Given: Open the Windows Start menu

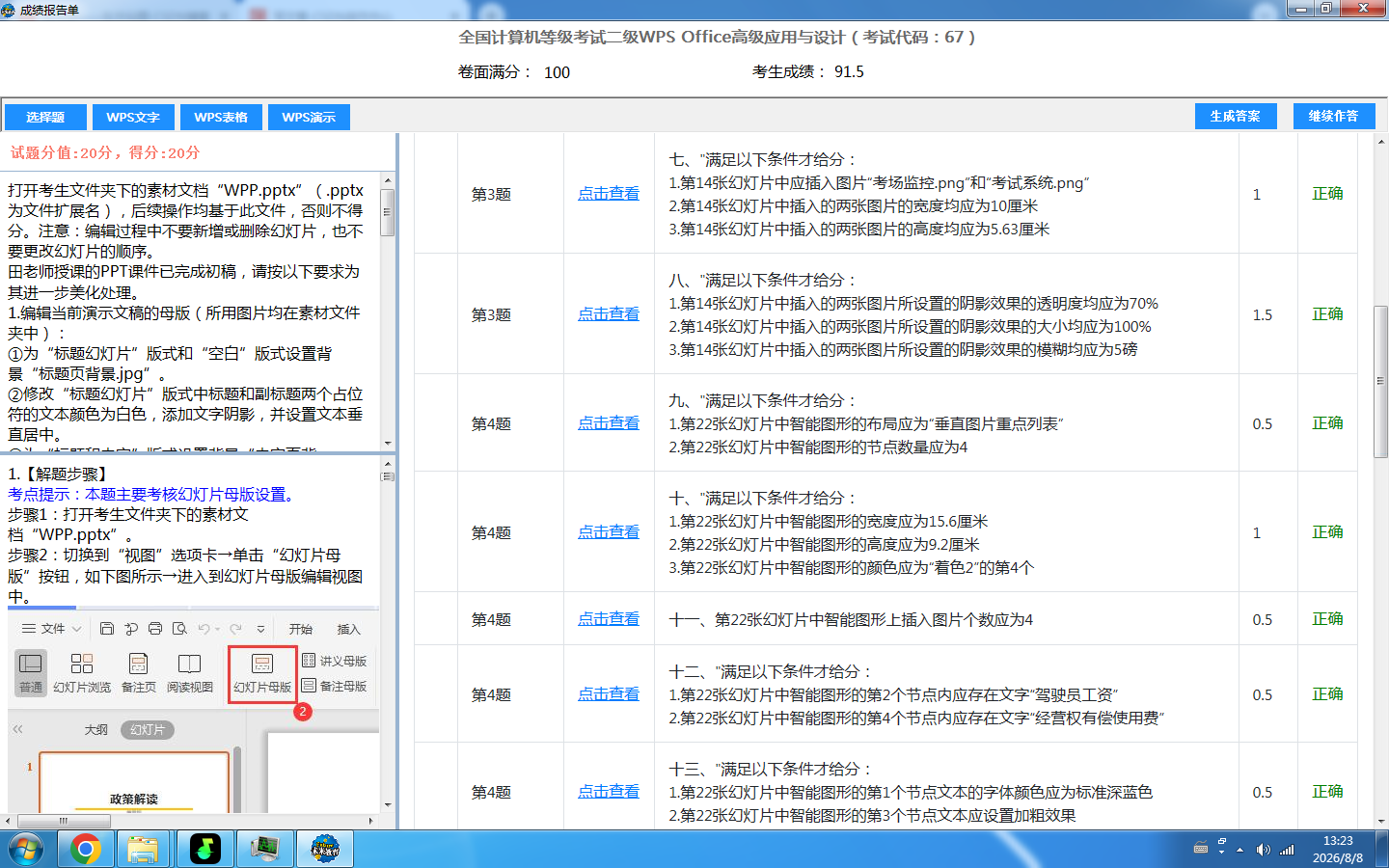Looking at the screenshot, I should coord(25,850).
